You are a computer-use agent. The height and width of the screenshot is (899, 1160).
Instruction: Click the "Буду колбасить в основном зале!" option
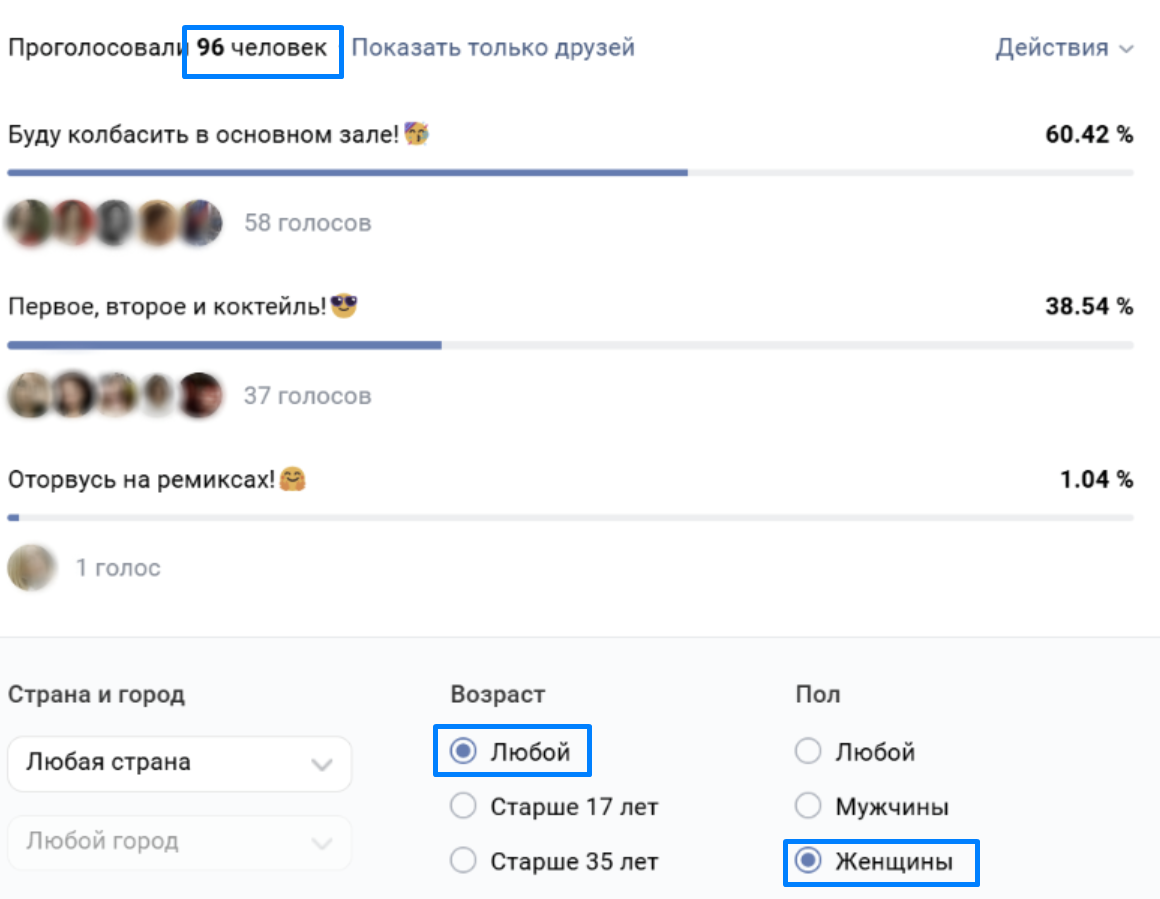click(x=203, y=134)
